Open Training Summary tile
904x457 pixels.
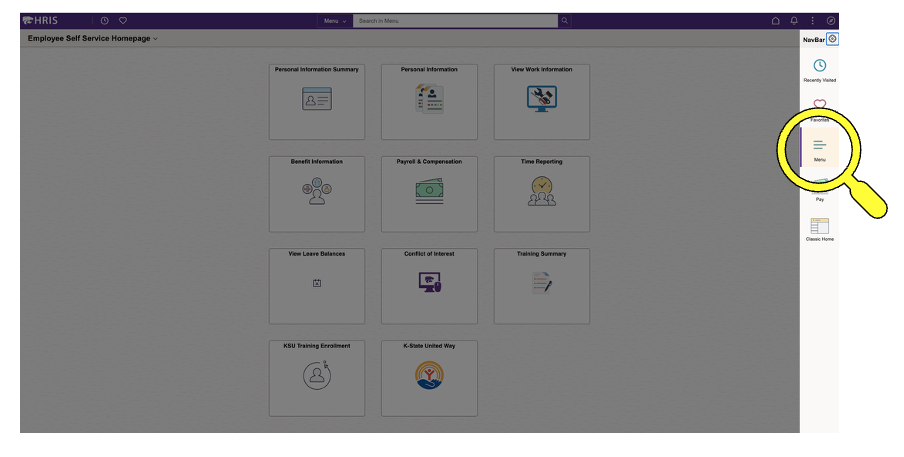[x=541, y=286]
